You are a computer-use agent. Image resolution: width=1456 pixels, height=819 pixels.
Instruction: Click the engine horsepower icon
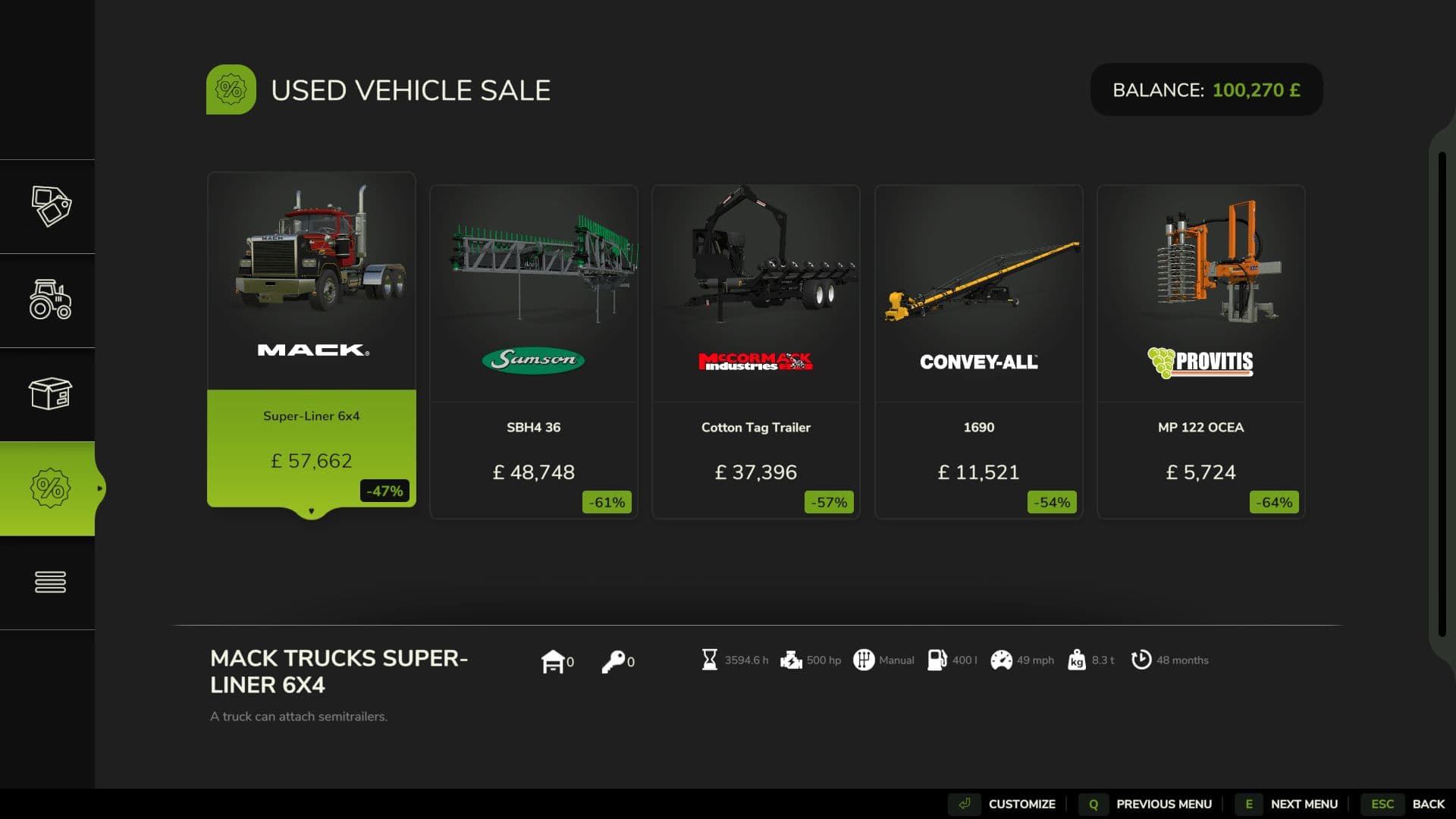pyautogui.click(x=791, y=660)
